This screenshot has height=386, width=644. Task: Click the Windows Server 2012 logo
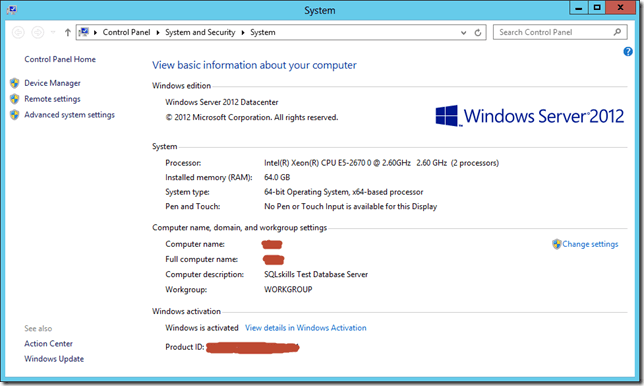tap(529, 116)
